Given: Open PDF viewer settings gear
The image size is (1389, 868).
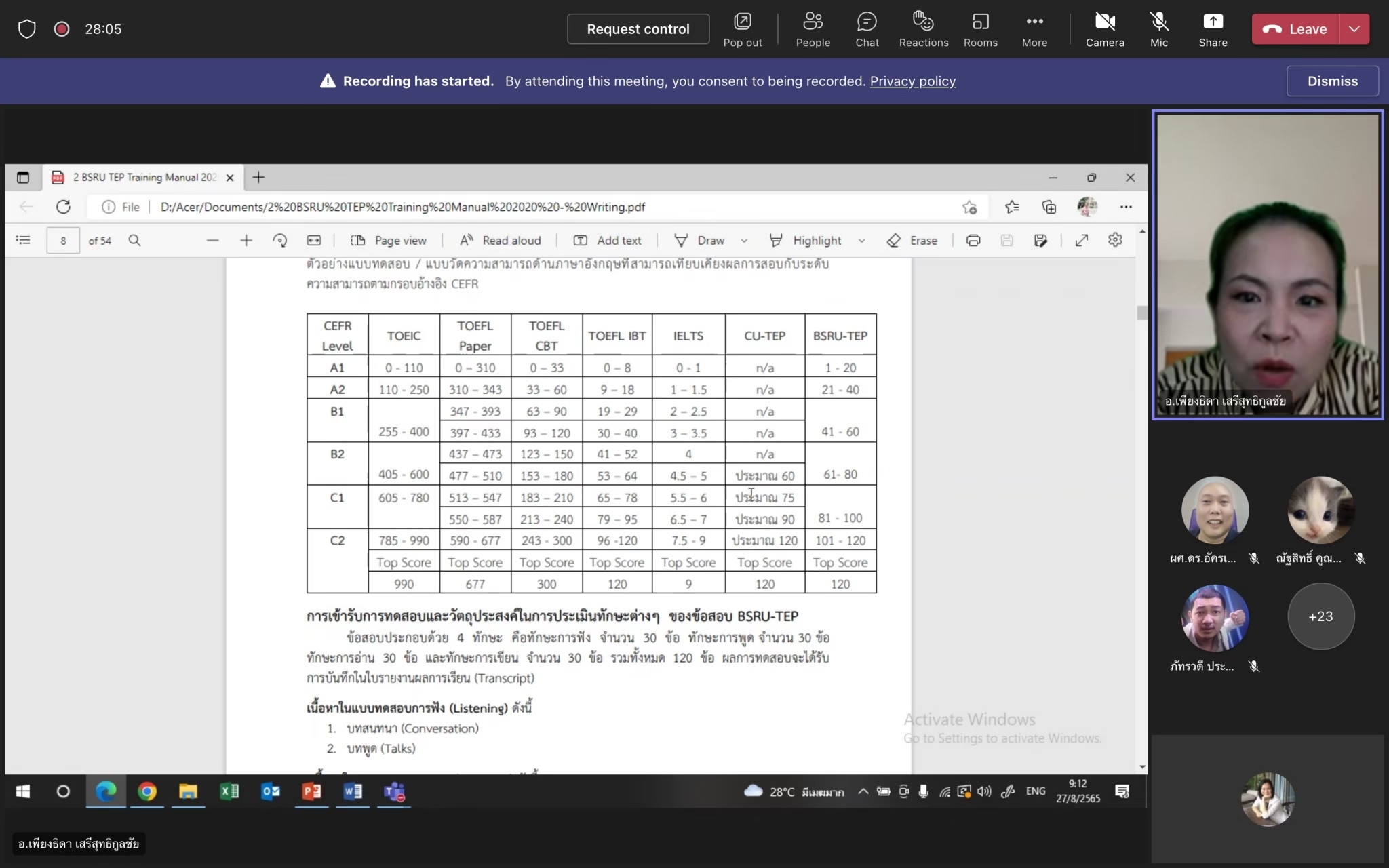Looking at the screenshot, I should point(1115,240).
